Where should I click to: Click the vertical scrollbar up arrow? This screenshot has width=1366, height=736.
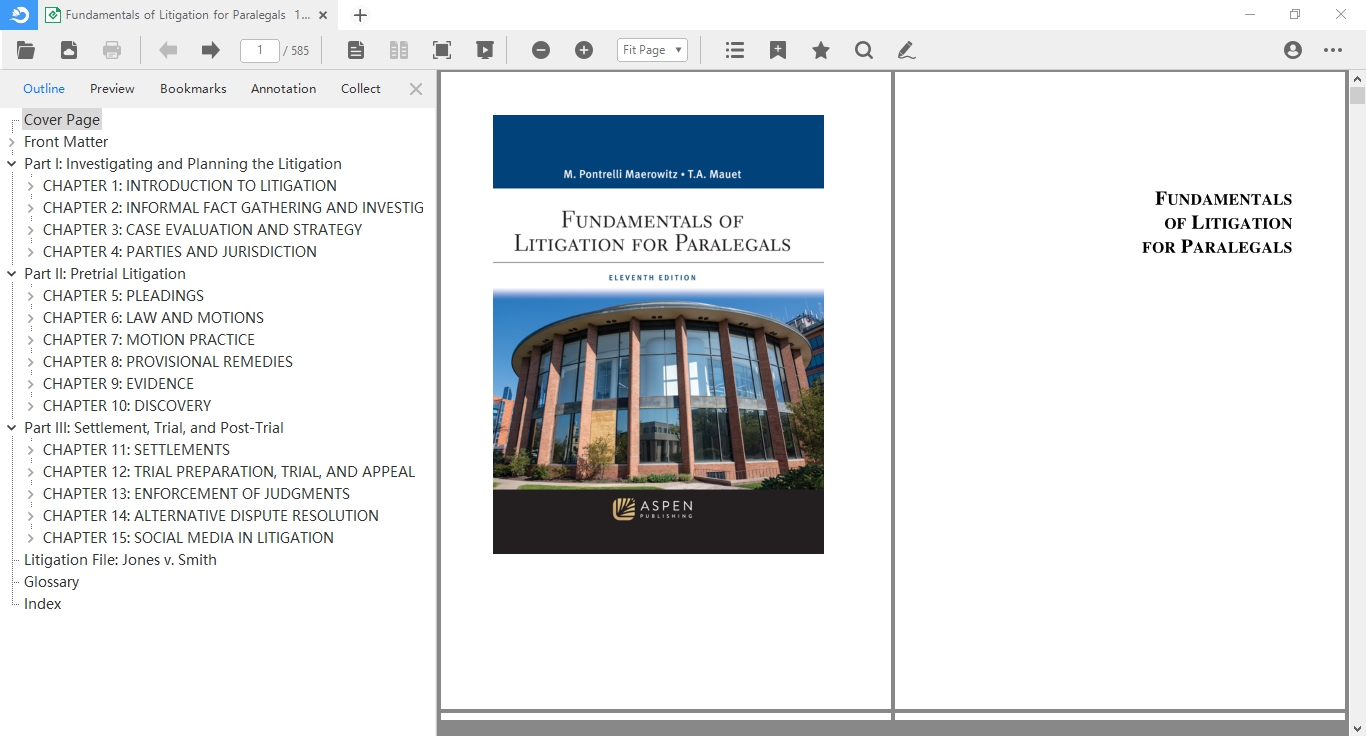coord(1357,78)
